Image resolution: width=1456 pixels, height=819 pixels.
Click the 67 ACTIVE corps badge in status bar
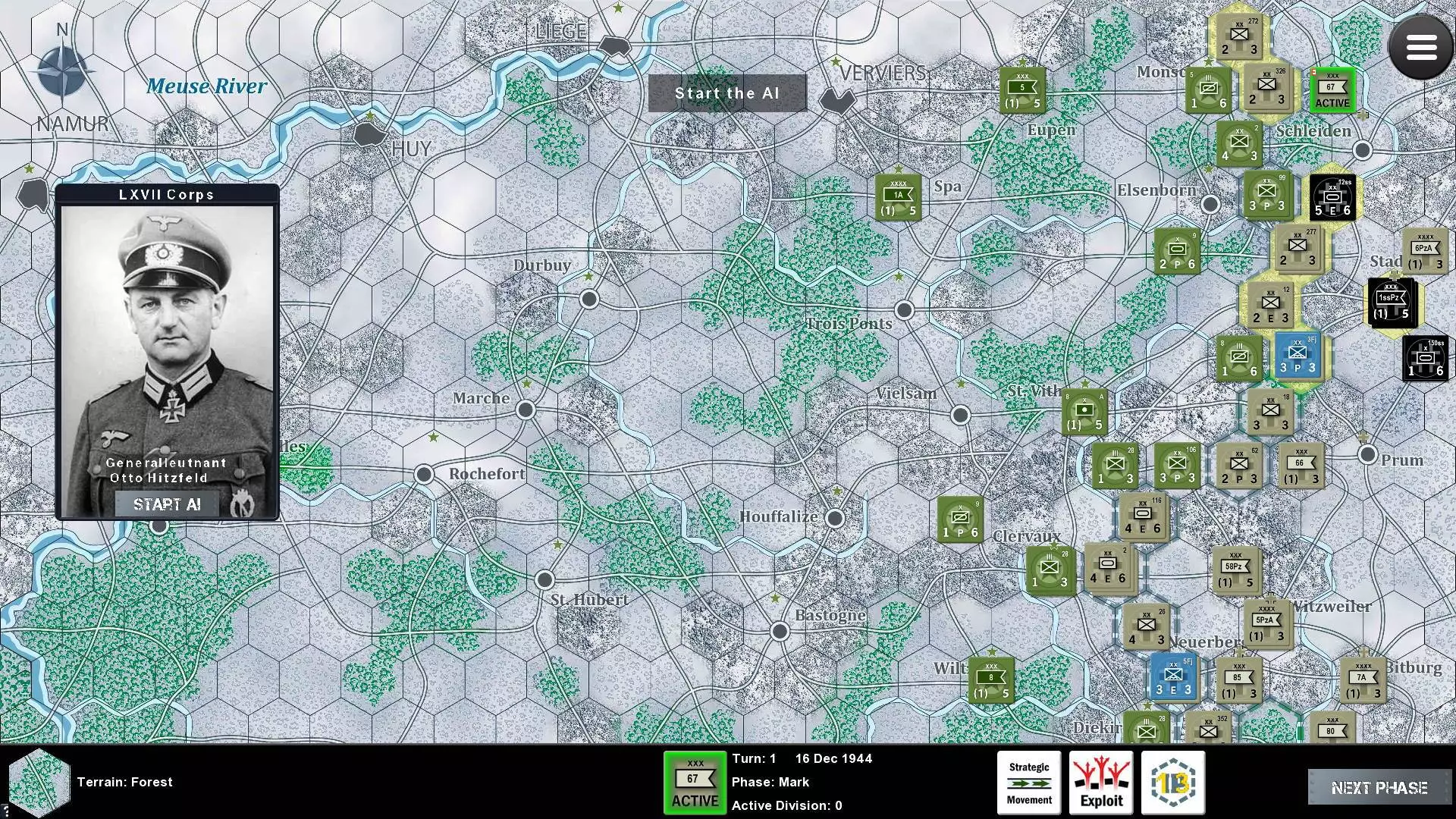click(x=694, y=783)
